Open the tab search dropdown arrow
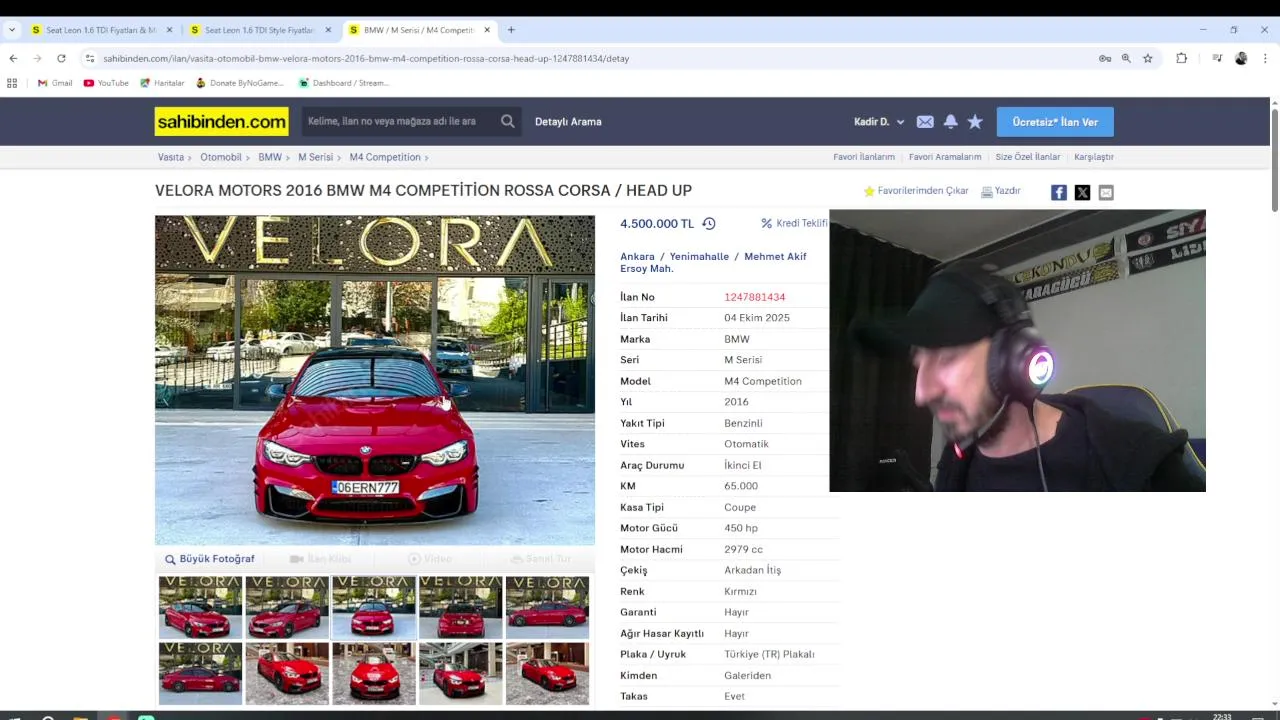 pyautogui.click(x=12, y=30)
